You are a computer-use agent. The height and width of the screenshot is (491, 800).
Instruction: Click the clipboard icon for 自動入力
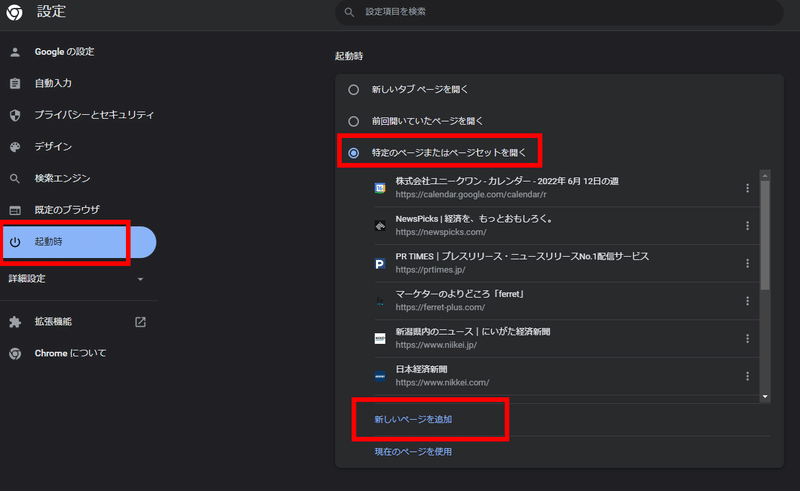(x=15, y=83)
